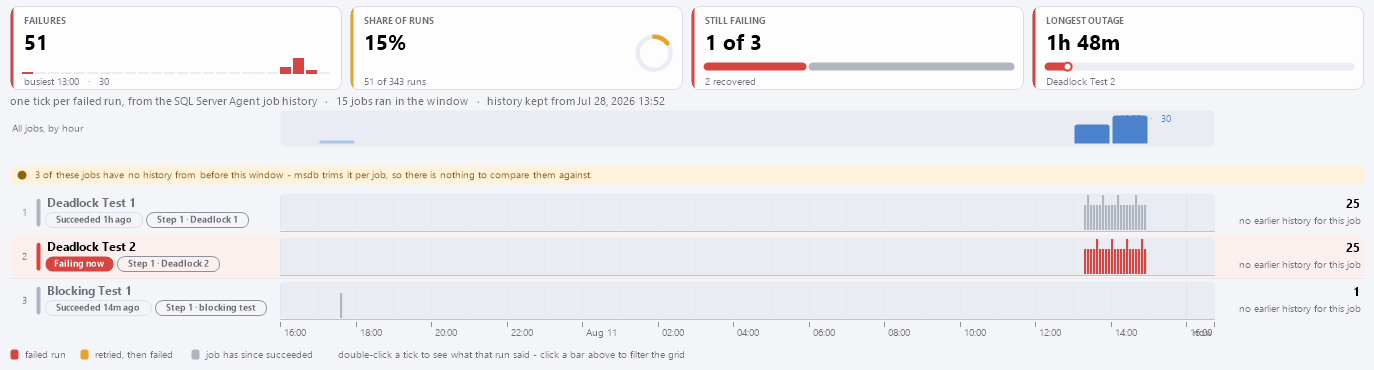Select the Blocking Test 1 job name
This screenshot has width=1374, height=370.
pos(89,291)
